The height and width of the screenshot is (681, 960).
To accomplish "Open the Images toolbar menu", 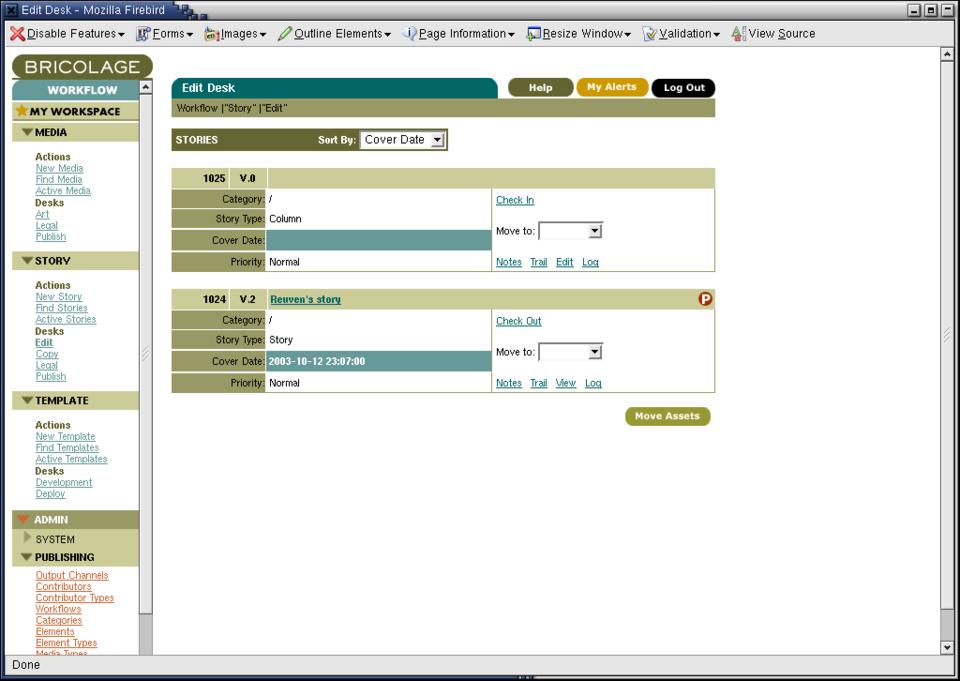I will coord(235,34).
